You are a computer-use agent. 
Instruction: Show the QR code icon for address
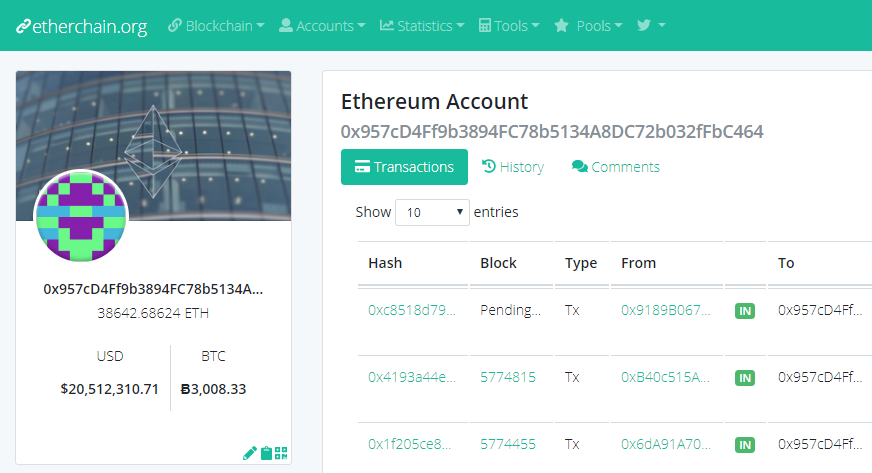[x=281, y=453]
